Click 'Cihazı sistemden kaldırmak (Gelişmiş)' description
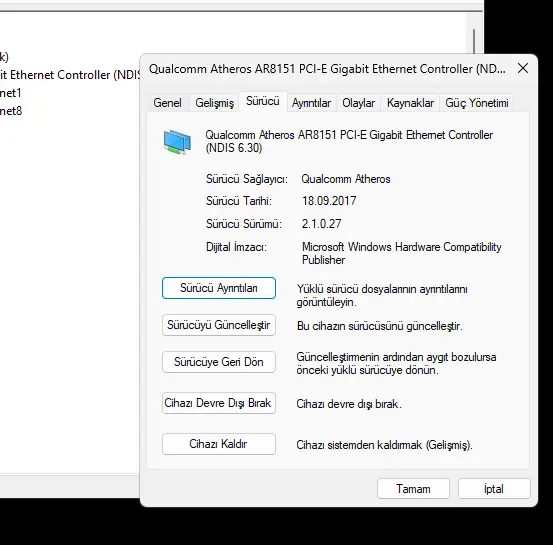The image size is (553, 545). [384, 445]
